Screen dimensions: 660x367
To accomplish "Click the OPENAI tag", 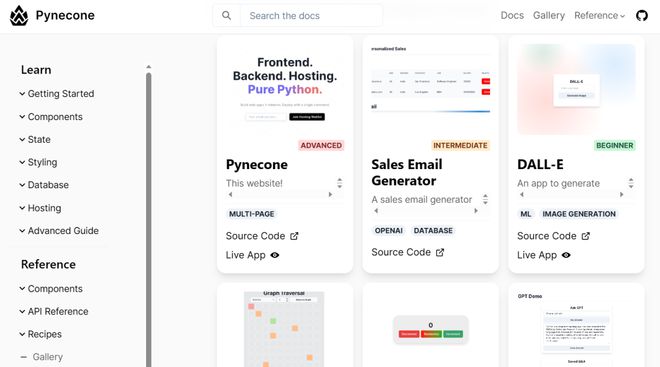I will 389,231.
